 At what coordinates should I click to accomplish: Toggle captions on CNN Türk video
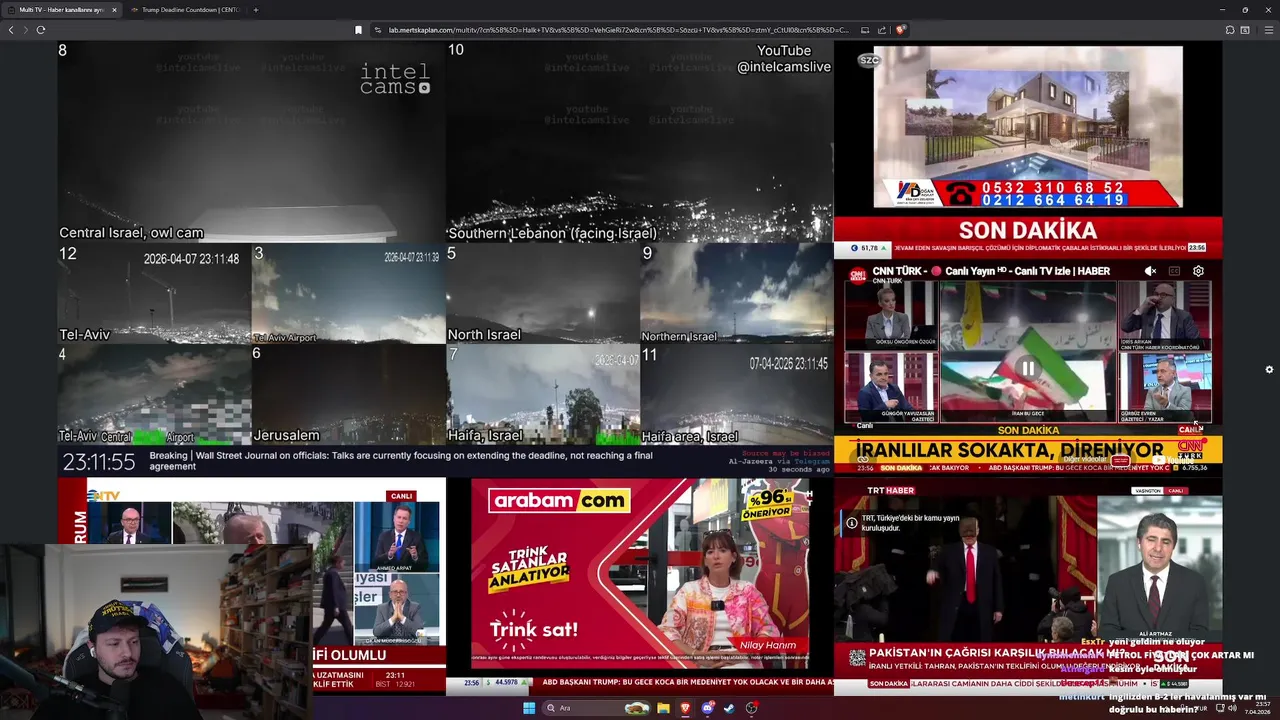1174,271
